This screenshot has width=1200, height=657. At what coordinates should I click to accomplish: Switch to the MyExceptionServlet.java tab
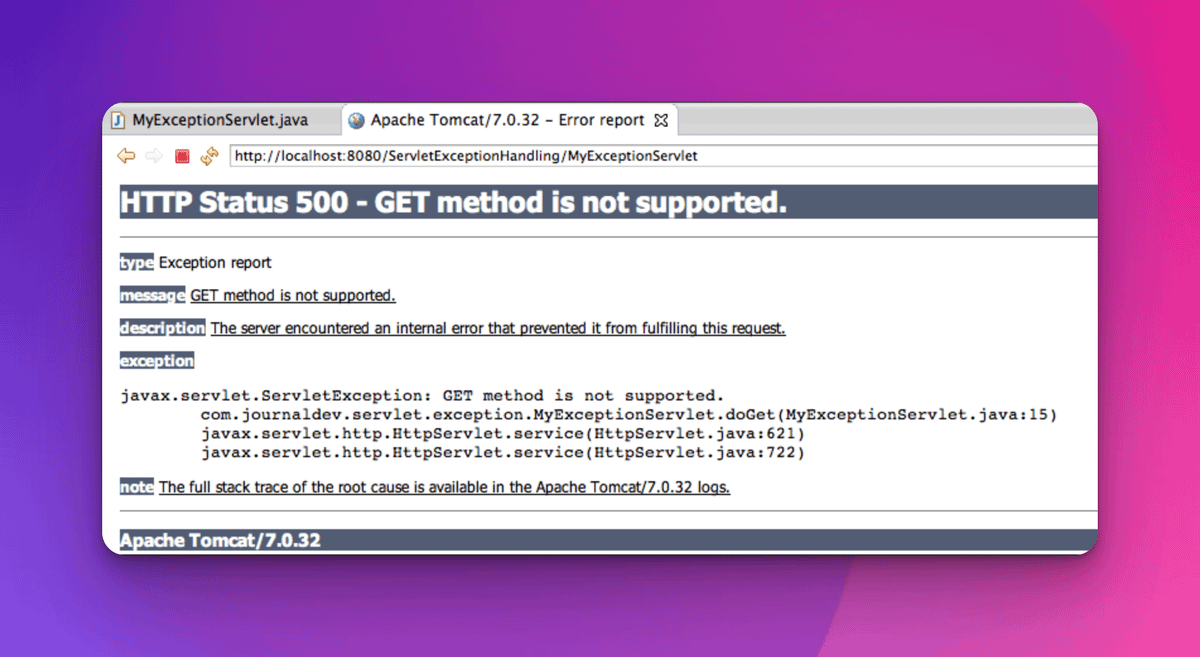click(220, 120)
